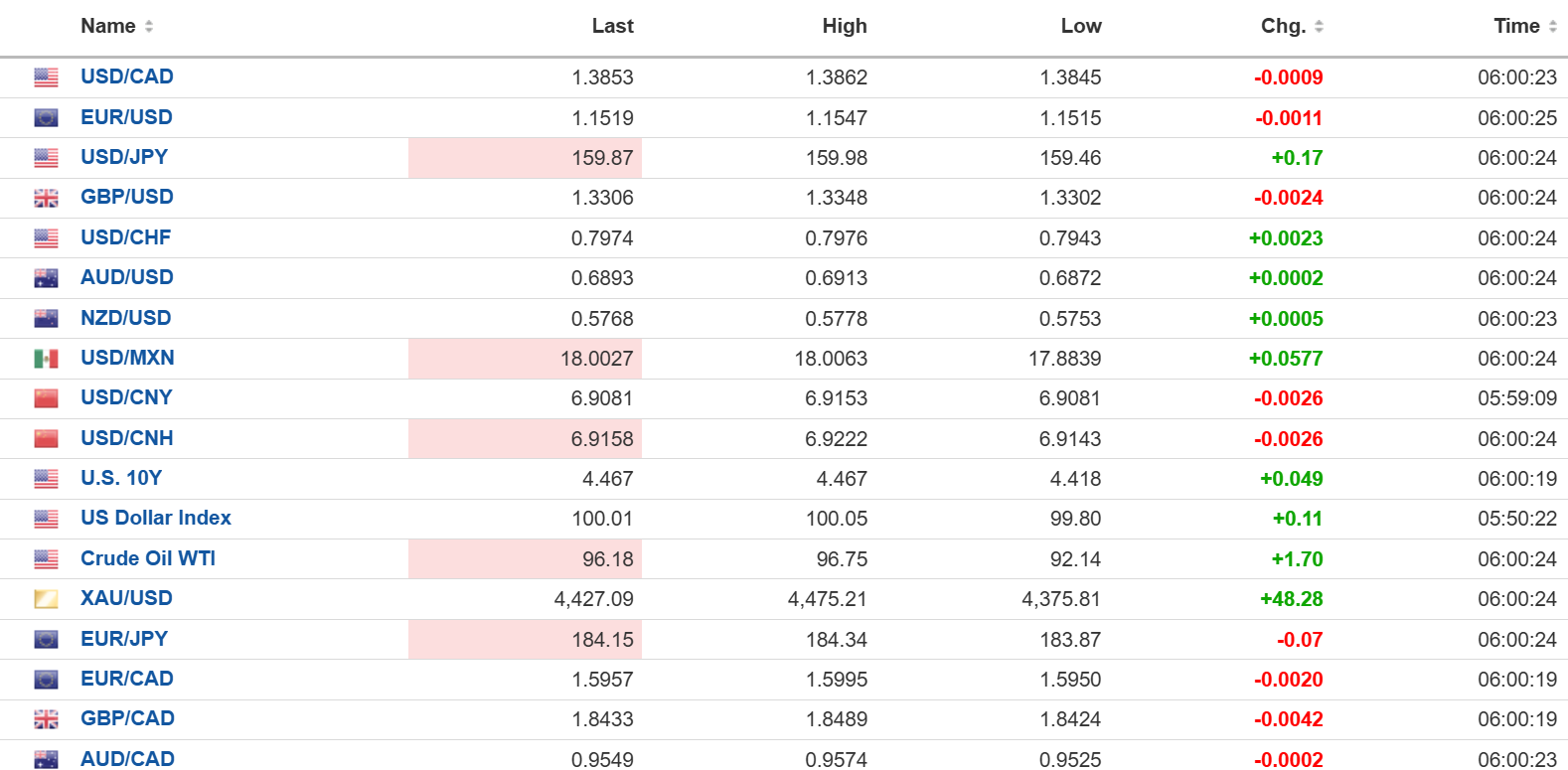Click the Australian flag icon beside AUD/USD
The image size is (1568, 770).
(46, 278)
